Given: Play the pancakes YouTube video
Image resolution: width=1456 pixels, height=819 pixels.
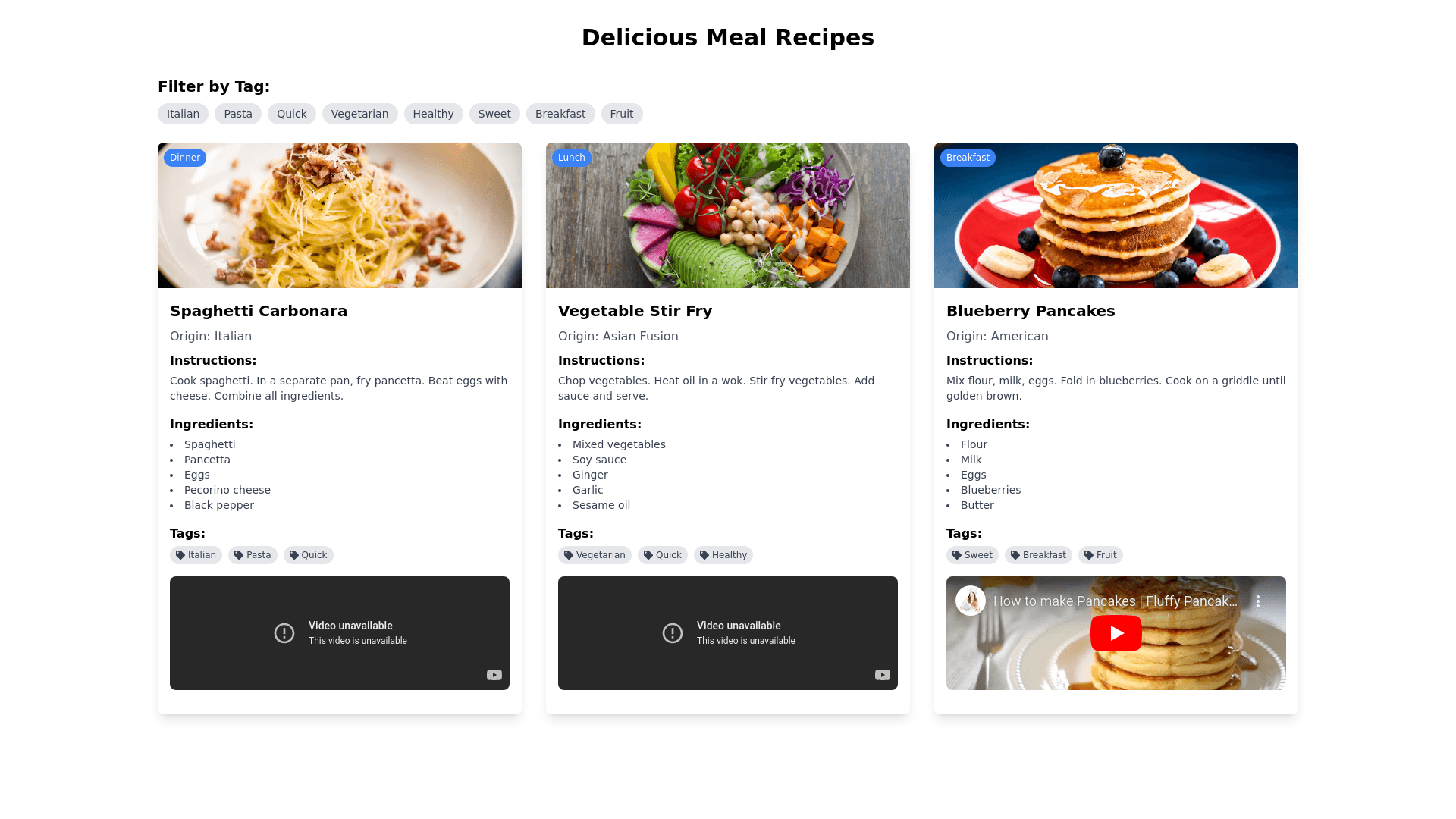Looking at the screenshot, I should pos(1116,633).
